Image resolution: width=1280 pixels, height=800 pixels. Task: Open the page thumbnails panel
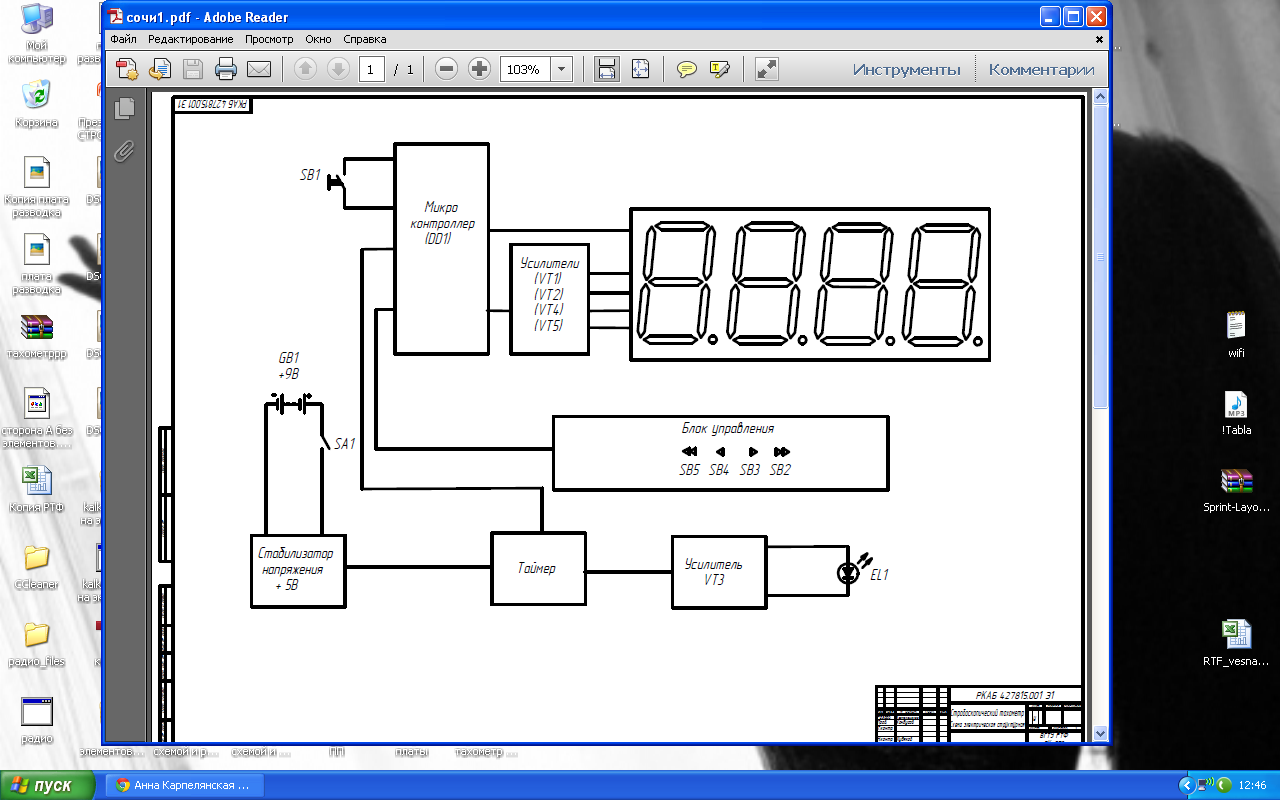point(125,108)
